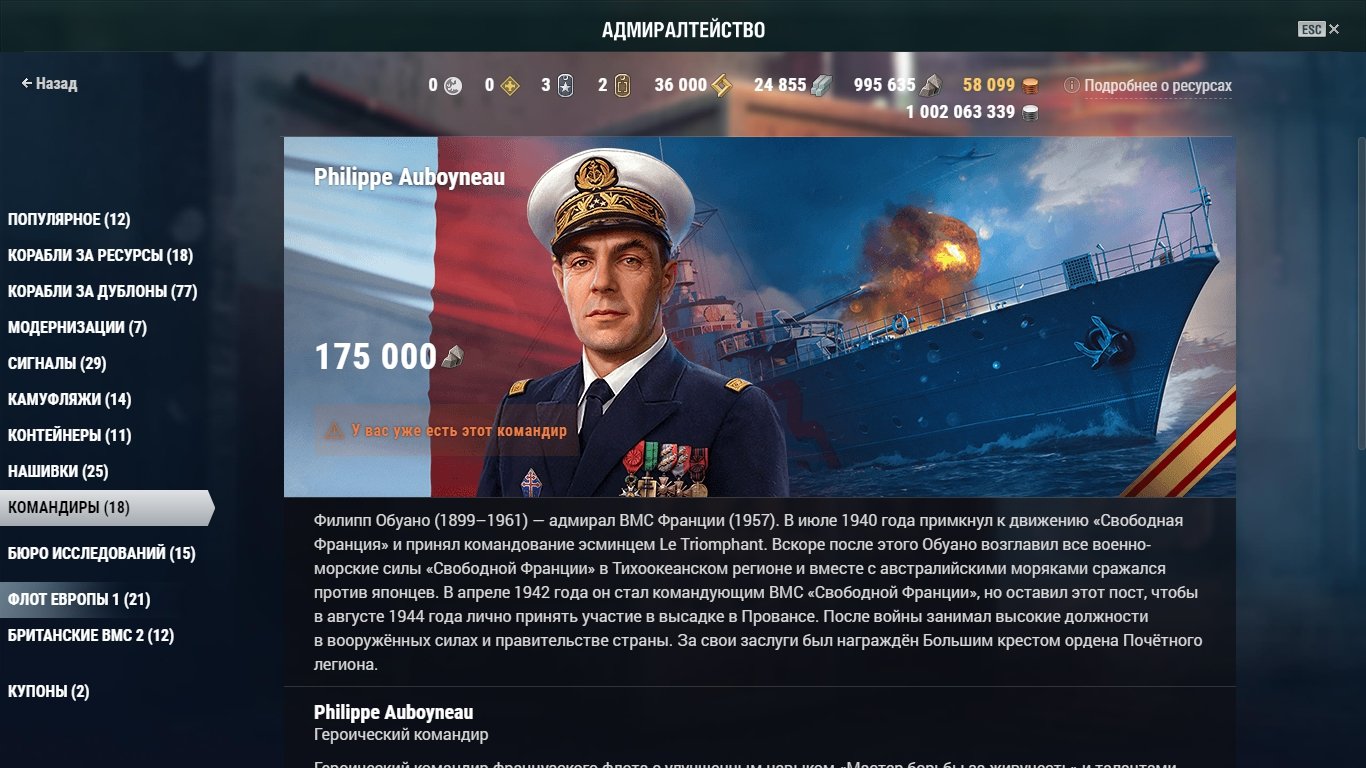The width and height of the screenshot is (1366, 768).
Task: Click the yellow diamond token icon
Action: [x=510, y=85]
